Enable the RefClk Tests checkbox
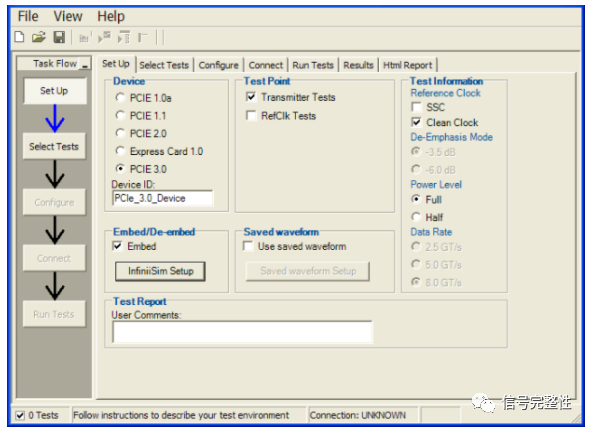 point(251,115)
